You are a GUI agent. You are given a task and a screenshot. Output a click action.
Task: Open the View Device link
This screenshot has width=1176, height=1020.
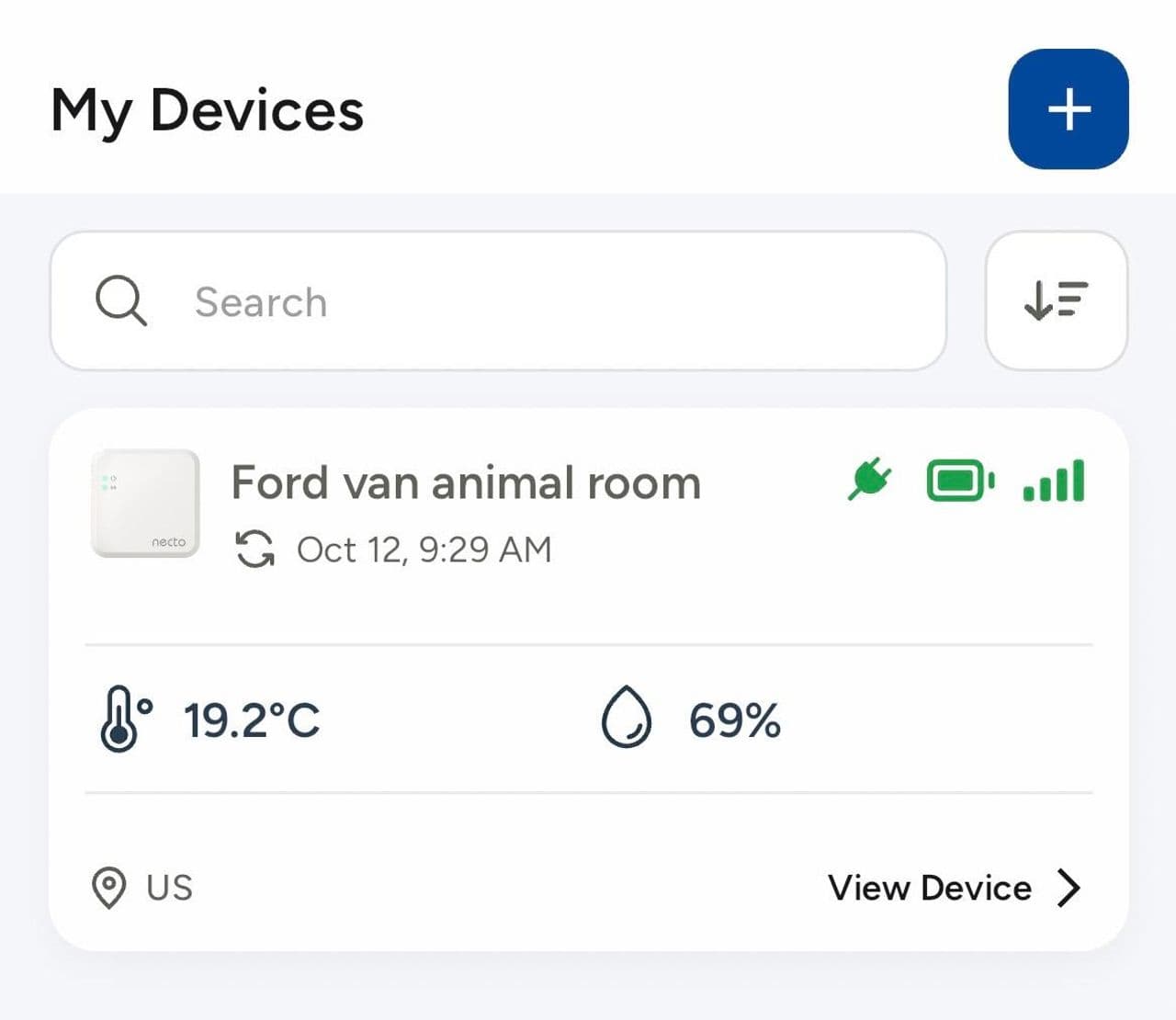pos(929,888)
